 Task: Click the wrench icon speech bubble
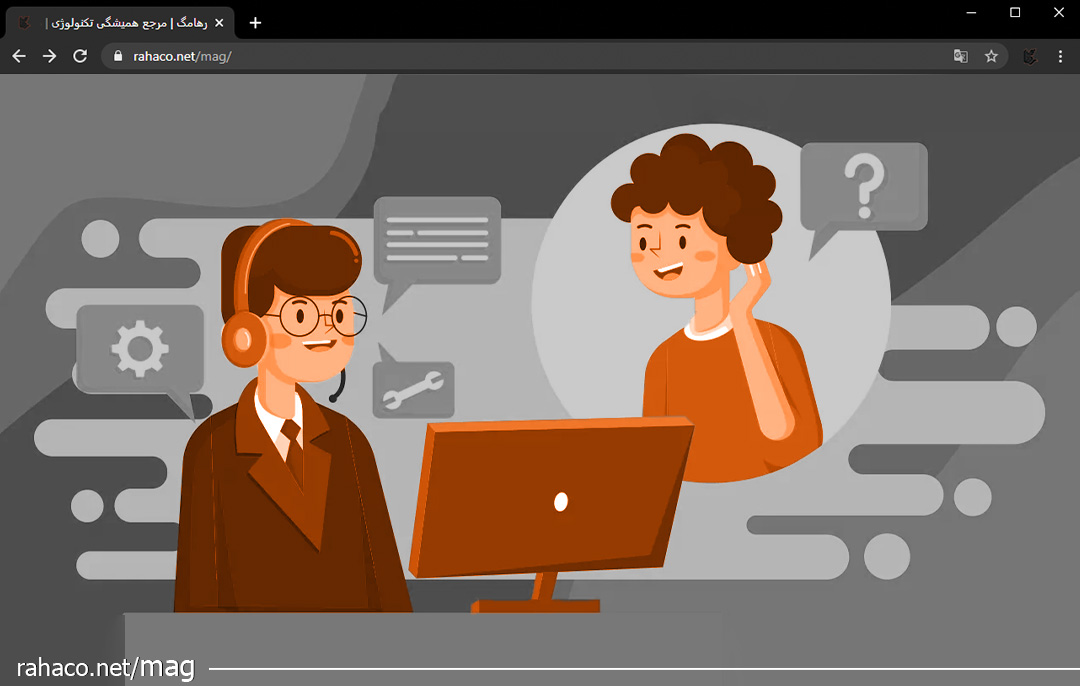[x=413, y=389]
